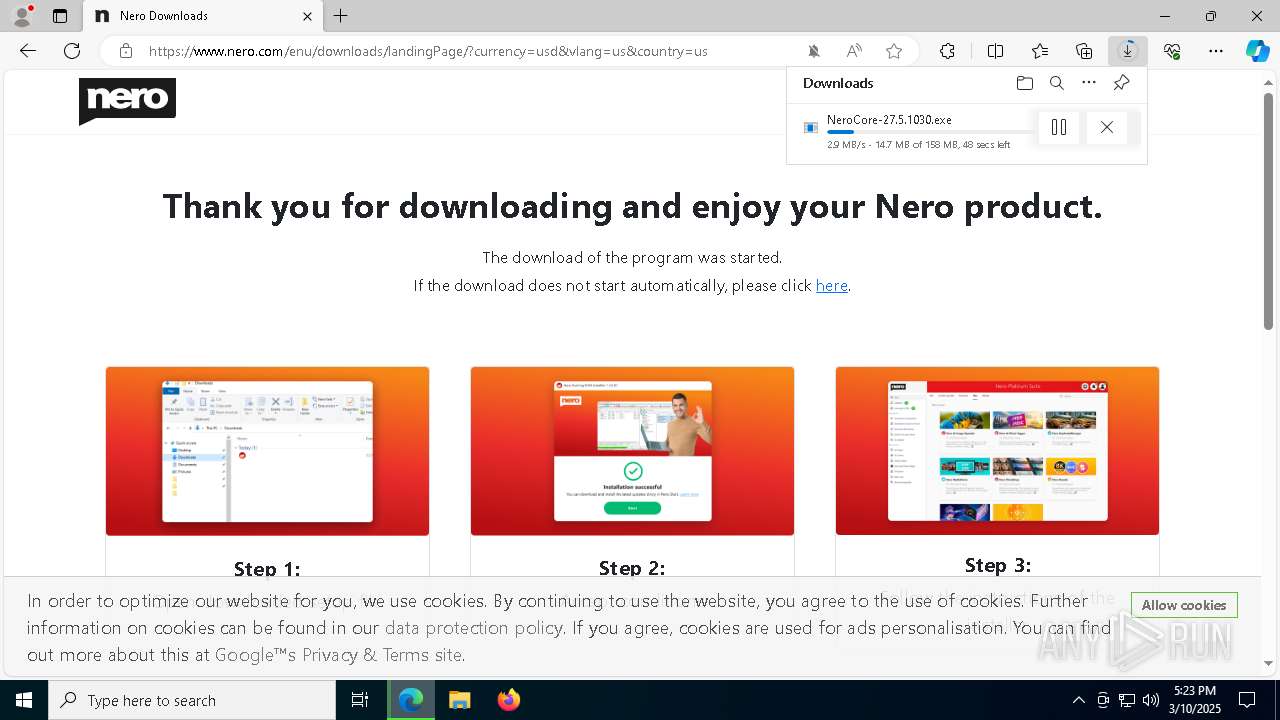Open Copilot sidebar icon
Viewport: 1280px width, 720px height.
point(1258,51)
